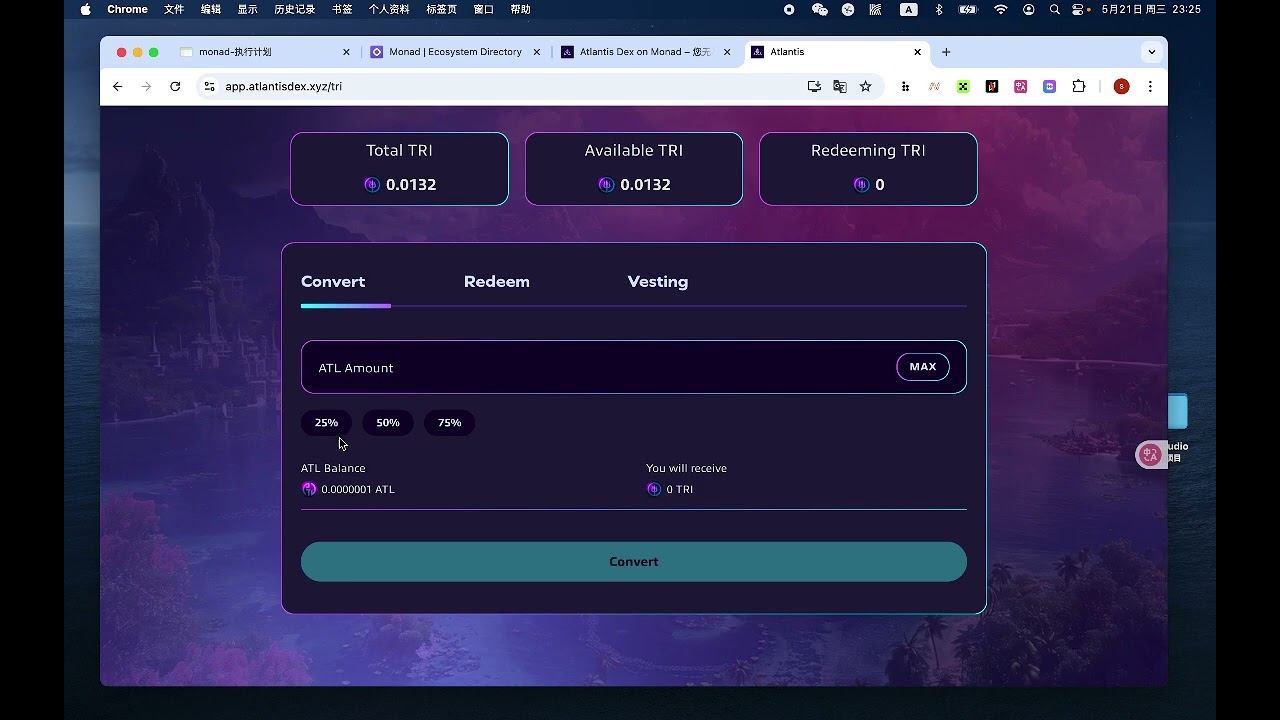Open the 书签 menu

click(342, 10)
